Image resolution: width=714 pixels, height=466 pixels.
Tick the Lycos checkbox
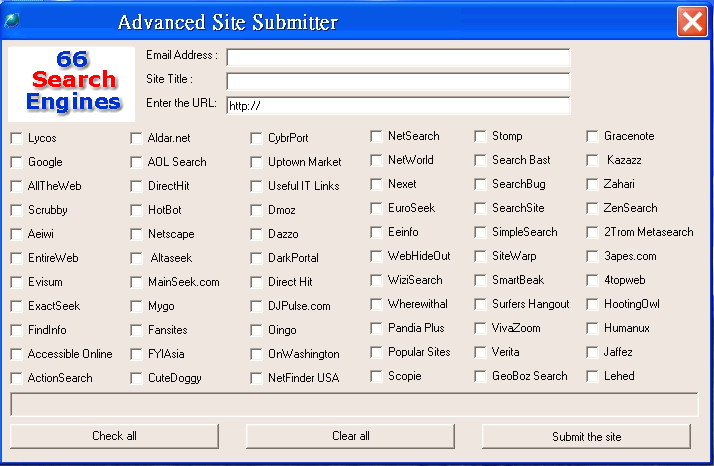click(x=16, y=138)
